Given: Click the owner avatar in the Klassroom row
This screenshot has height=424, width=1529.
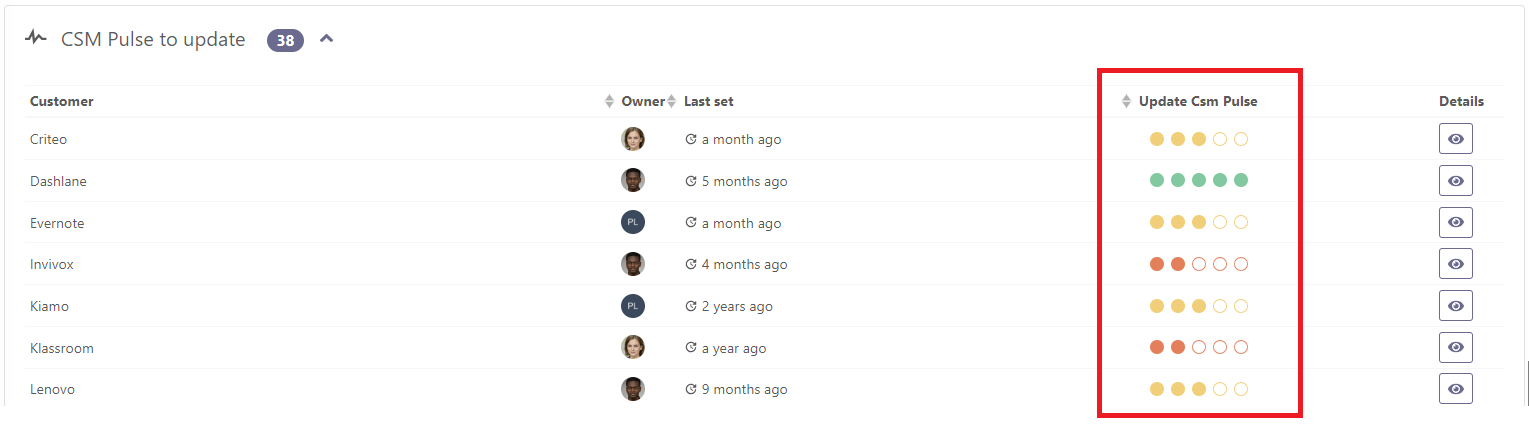Looking at the screenshot, I should click(x=632, y=347).
